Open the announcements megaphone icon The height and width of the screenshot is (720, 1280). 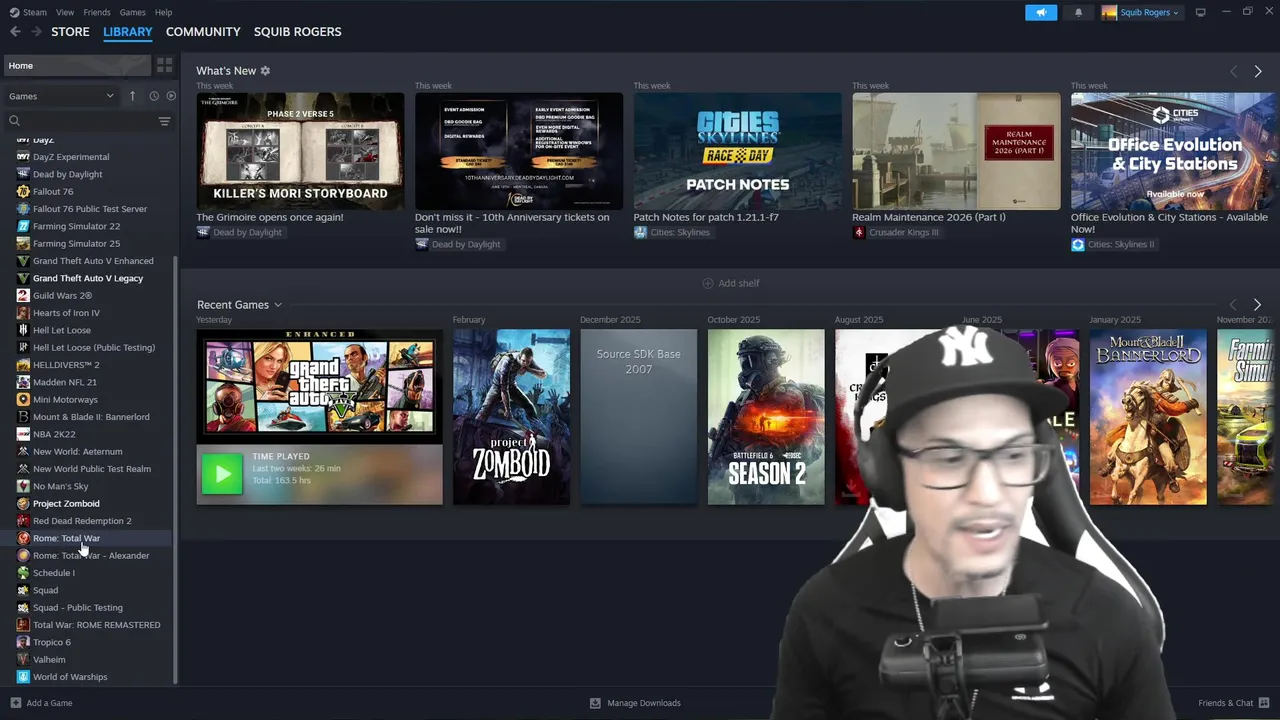pyautogui.click(x=1041, y=12)
